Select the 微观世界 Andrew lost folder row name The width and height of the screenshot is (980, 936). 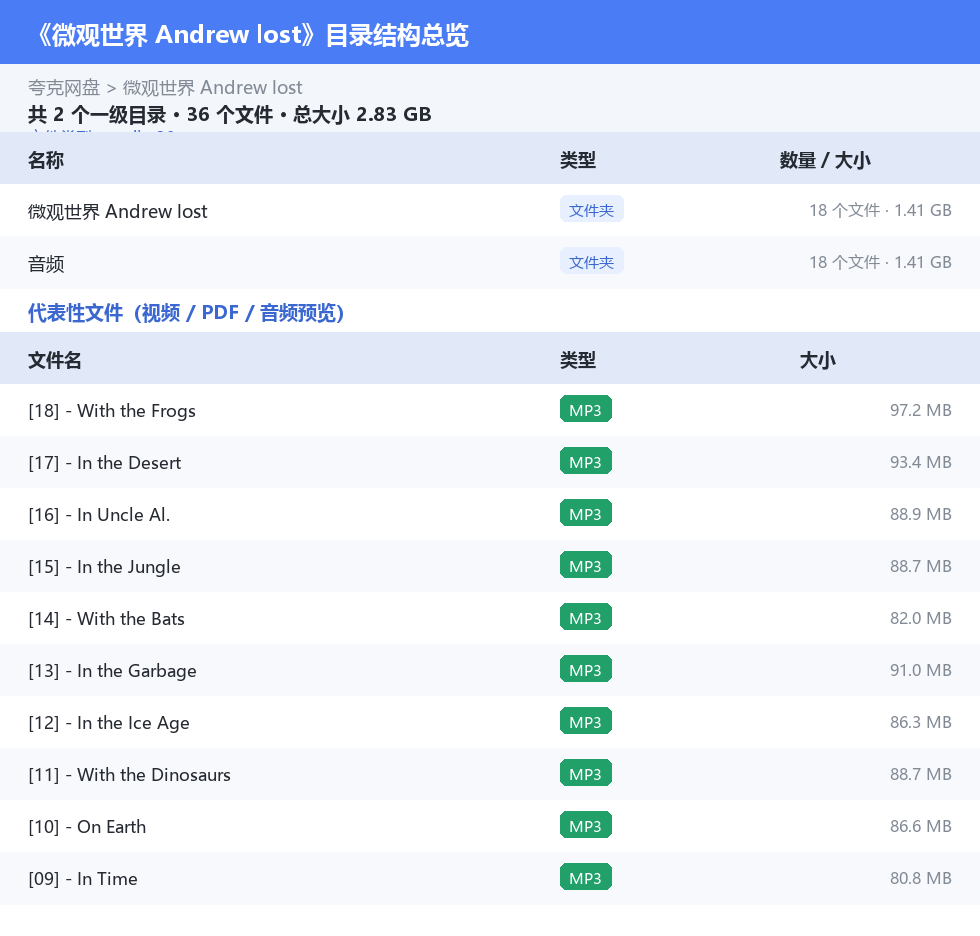[x=118, y=211]
